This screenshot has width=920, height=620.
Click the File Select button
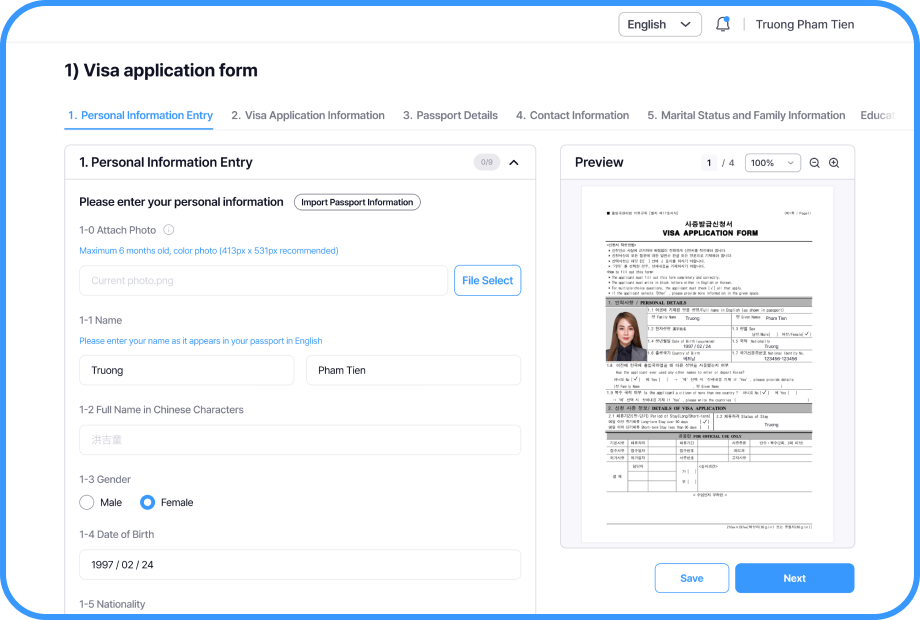pos(487,281)
